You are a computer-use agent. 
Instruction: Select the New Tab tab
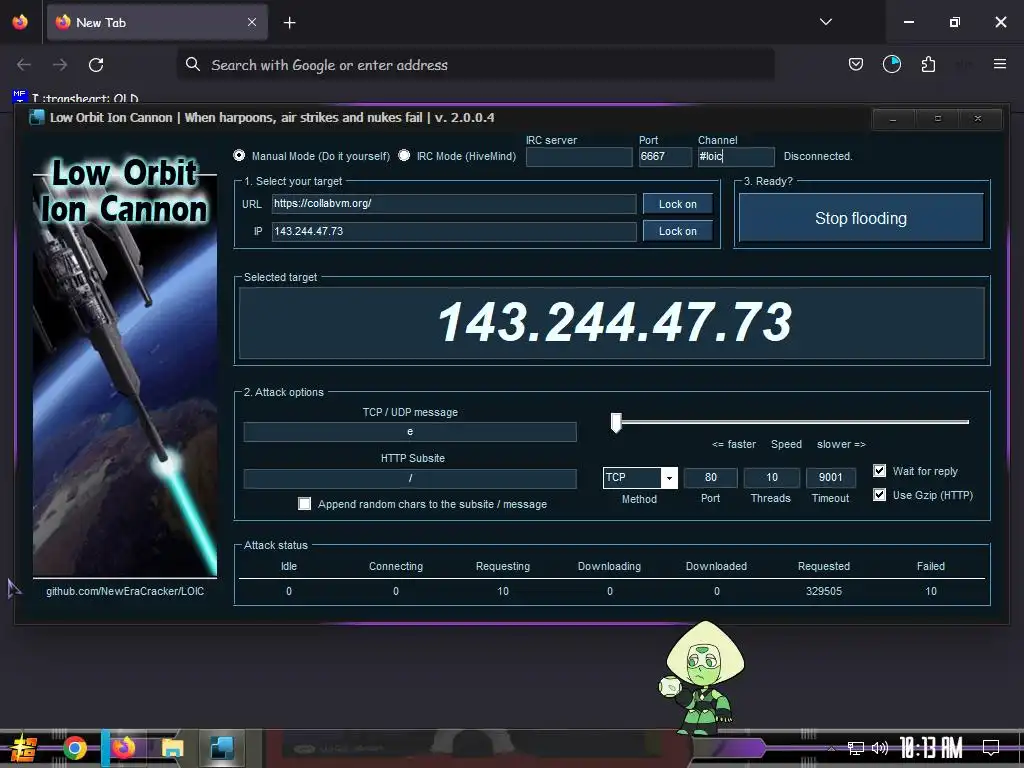coord(157,23)
